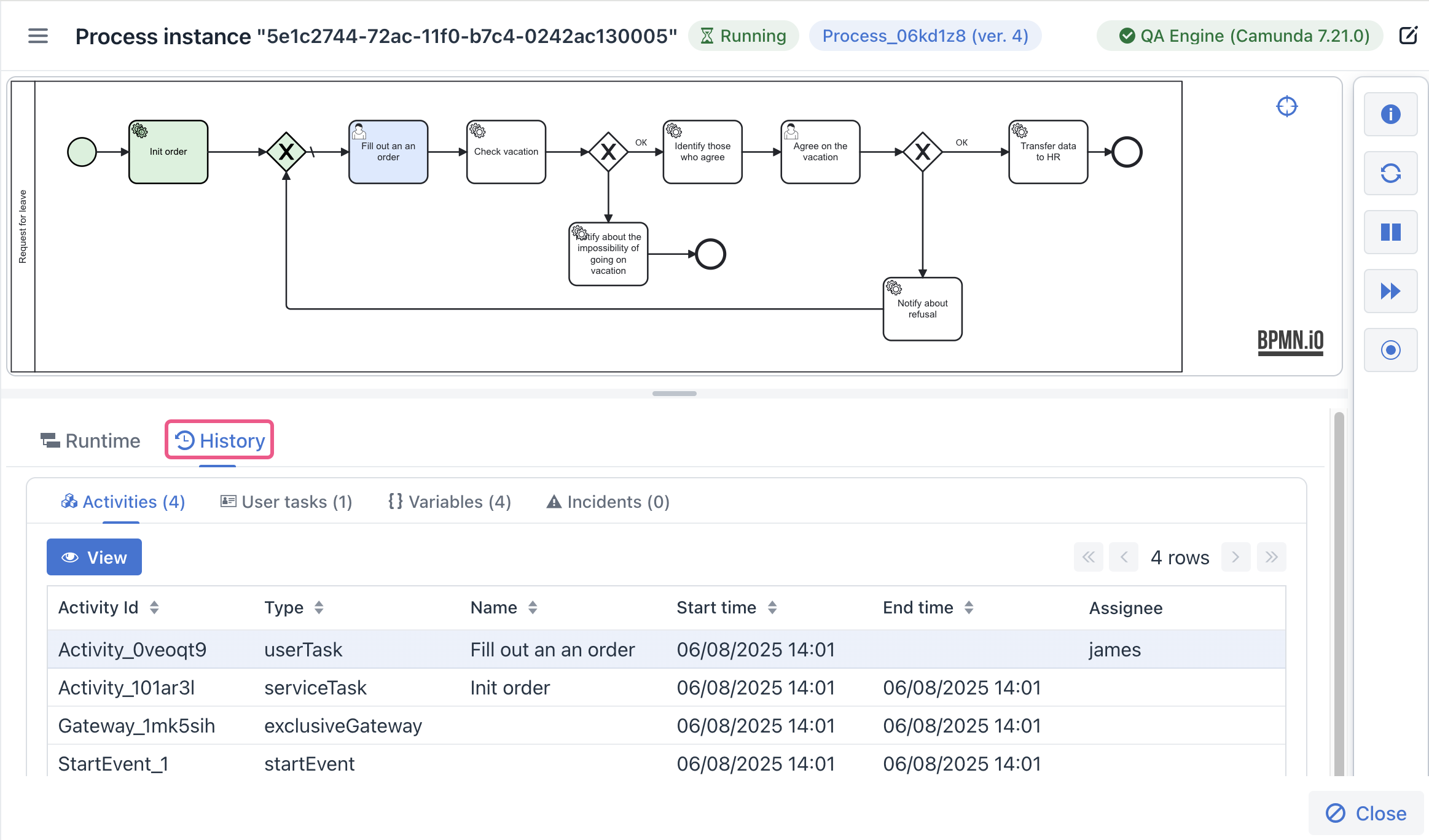
Task: Click the diagram re-center crosshair icon
Action: tap(1287, 106)
